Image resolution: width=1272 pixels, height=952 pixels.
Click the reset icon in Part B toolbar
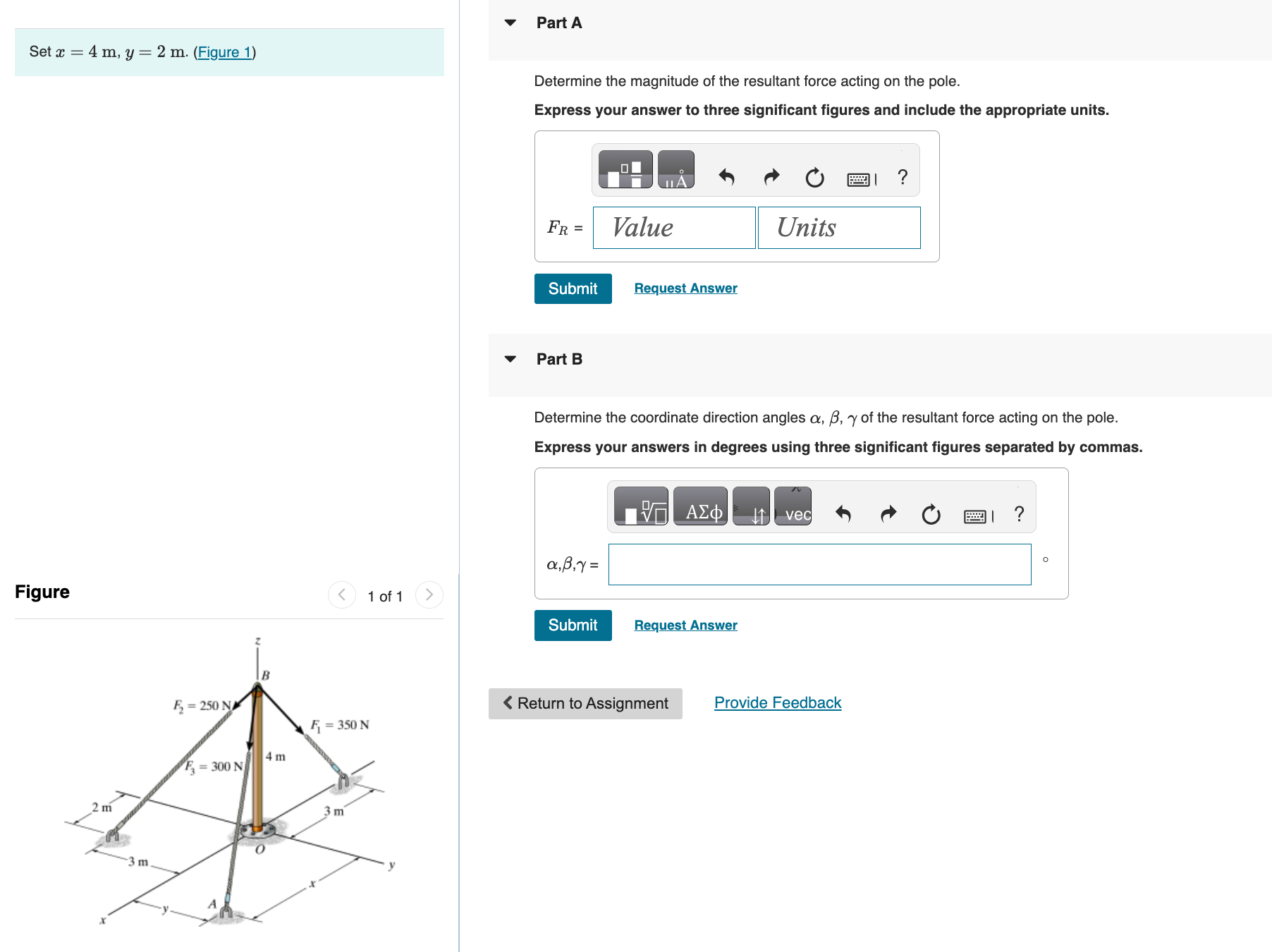[x=931, y=515]
